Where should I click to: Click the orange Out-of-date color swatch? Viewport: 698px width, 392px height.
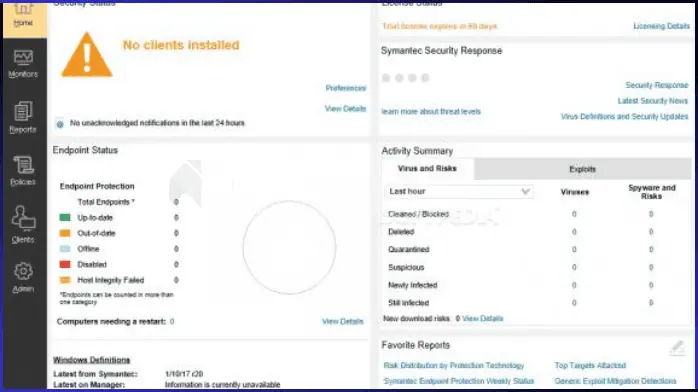pyautogui.click(x=65, y=233)
